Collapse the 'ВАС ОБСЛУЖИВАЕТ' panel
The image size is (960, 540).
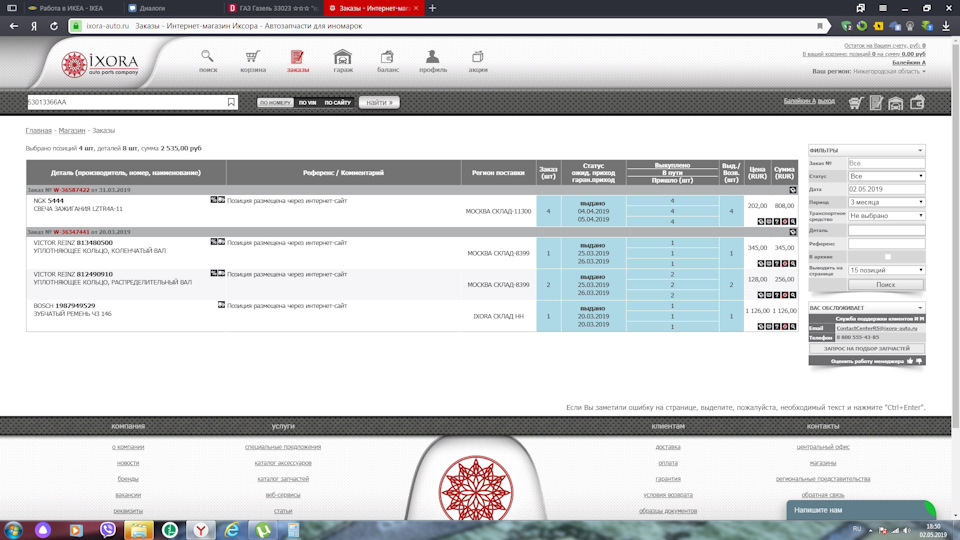click(920, 308)
